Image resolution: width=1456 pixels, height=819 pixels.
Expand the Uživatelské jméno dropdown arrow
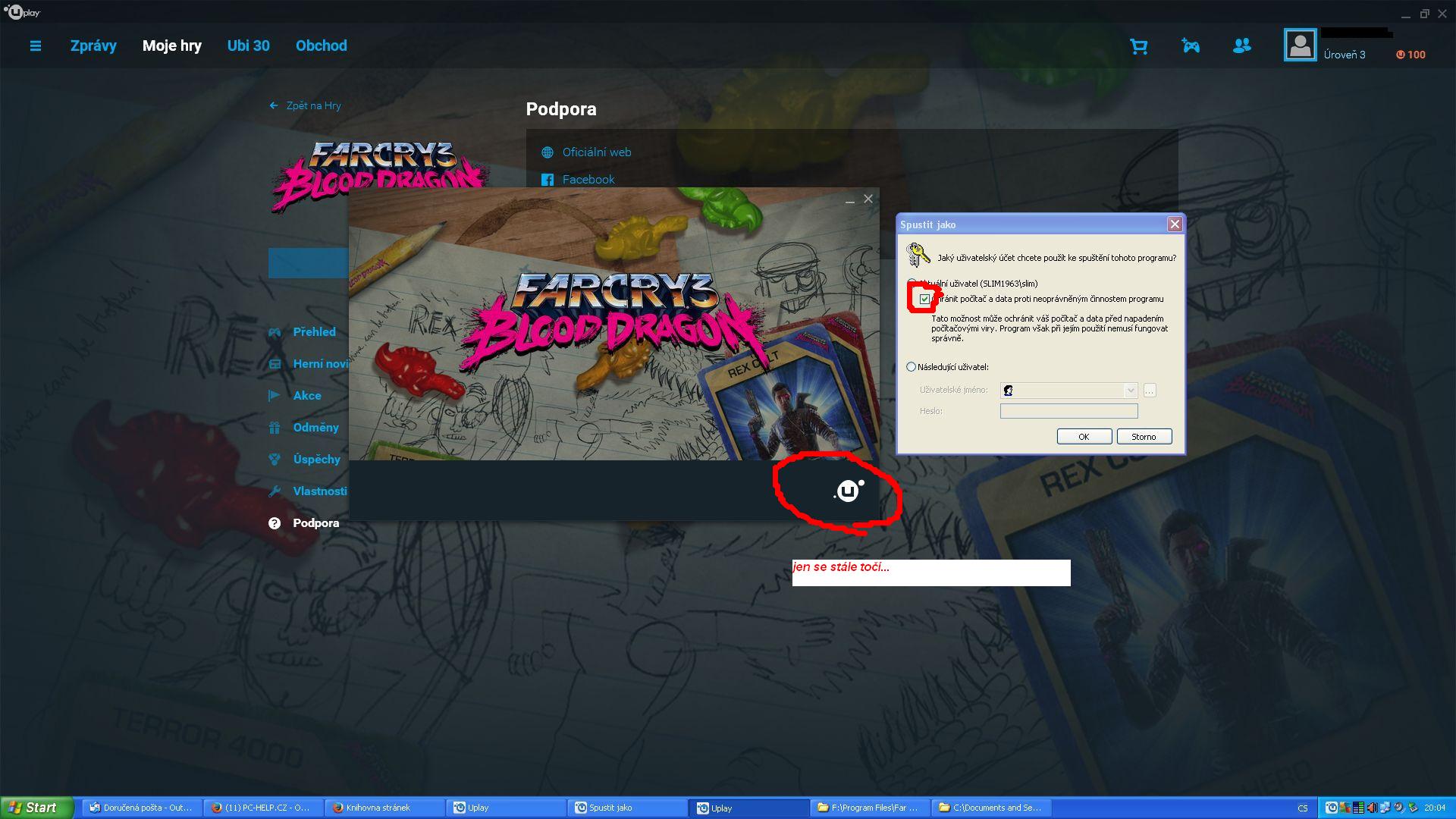pos(1131,391)
